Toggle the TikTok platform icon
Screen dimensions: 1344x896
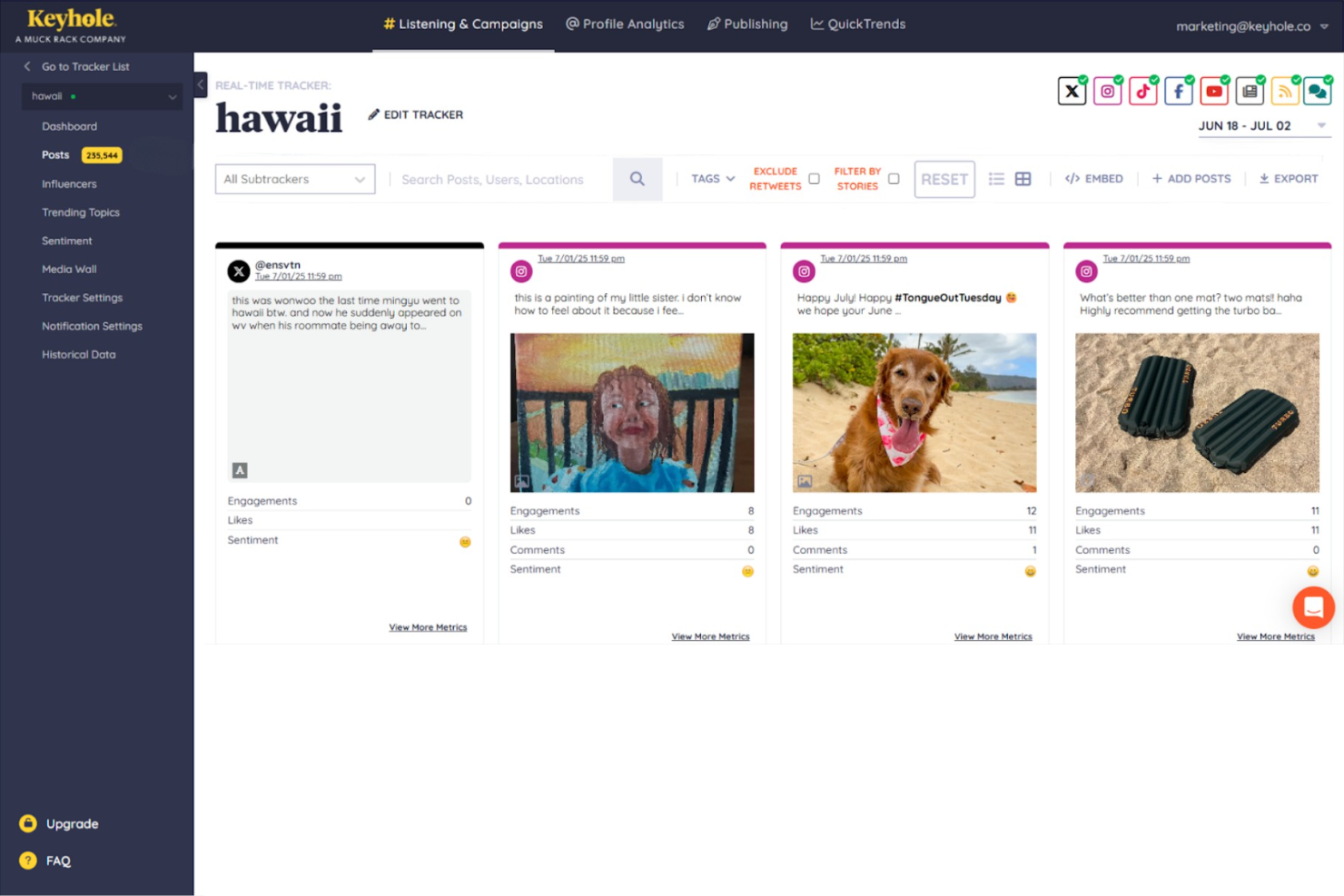point(1142,91)
